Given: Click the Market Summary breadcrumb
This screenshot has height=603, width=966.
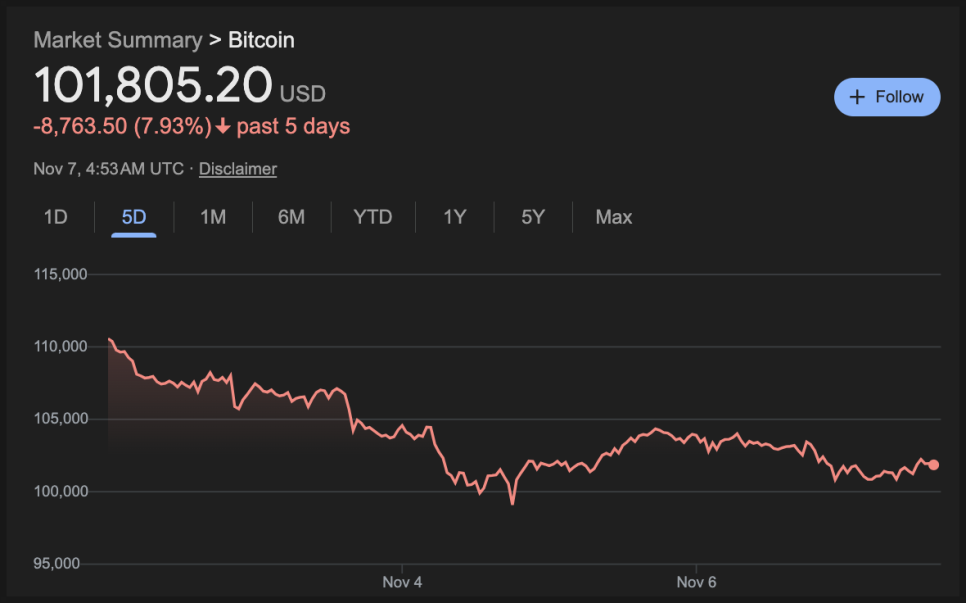Looking at the screenshot, I should [x=117, y=40].
